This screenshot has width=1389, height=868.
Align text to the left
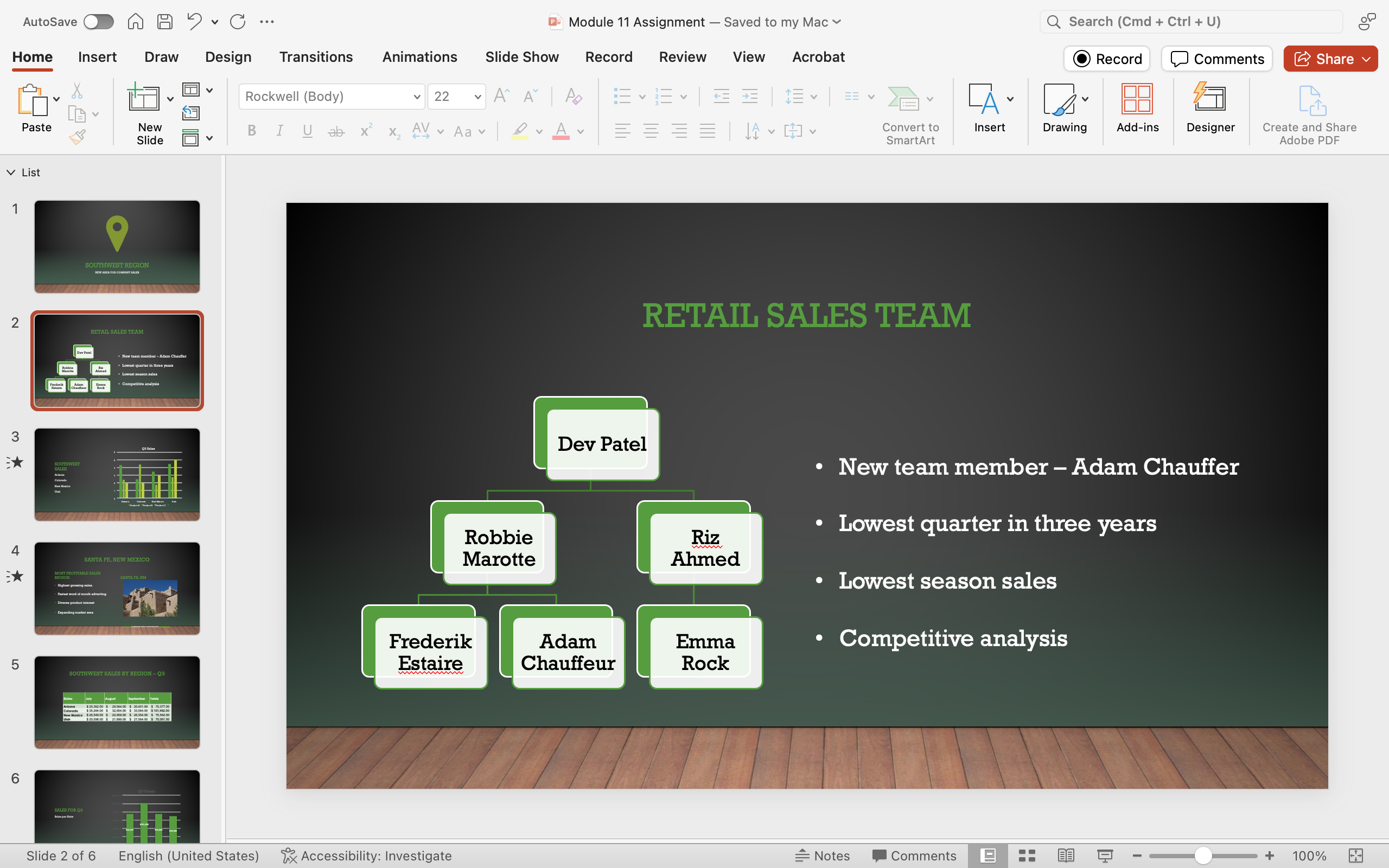[623, 131]
